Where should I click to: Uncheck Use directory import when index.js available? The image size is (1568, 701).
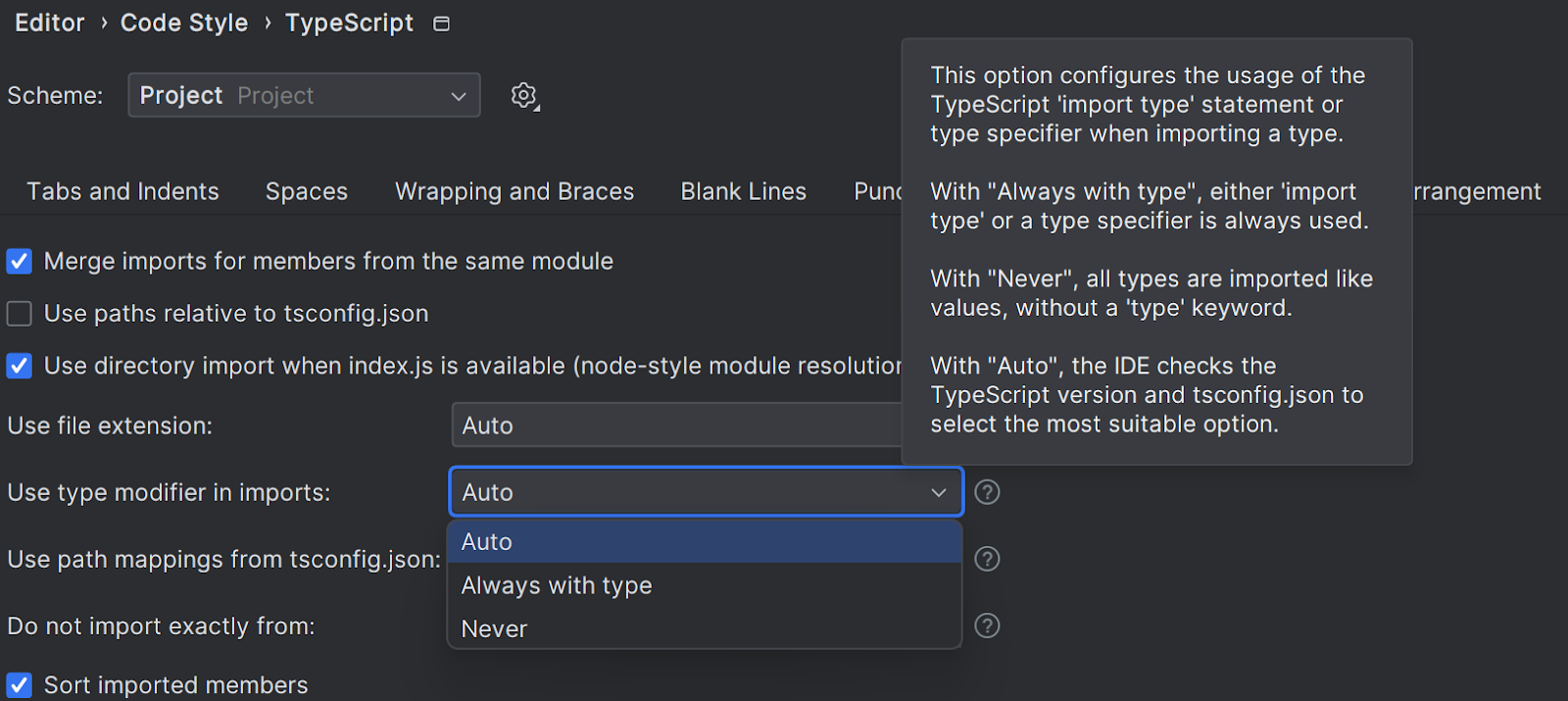tap(20, 366)
